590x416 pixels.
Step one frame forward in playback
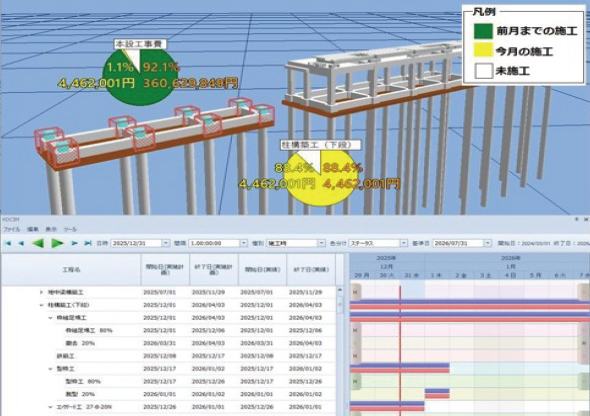coord(75,243)
